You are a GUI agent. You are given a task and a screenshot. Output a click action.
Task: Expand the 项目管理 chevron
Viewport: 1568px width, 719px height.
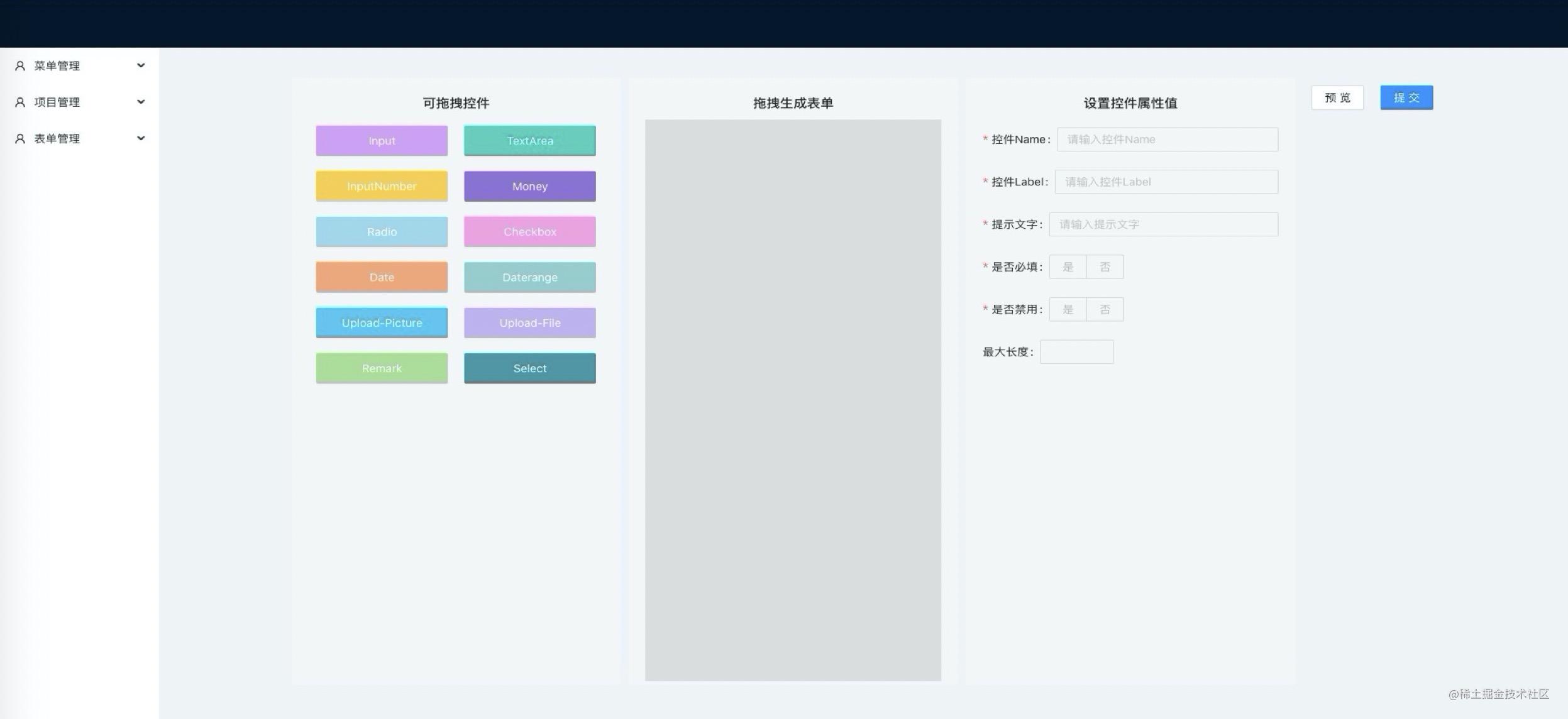click(141, 102)
